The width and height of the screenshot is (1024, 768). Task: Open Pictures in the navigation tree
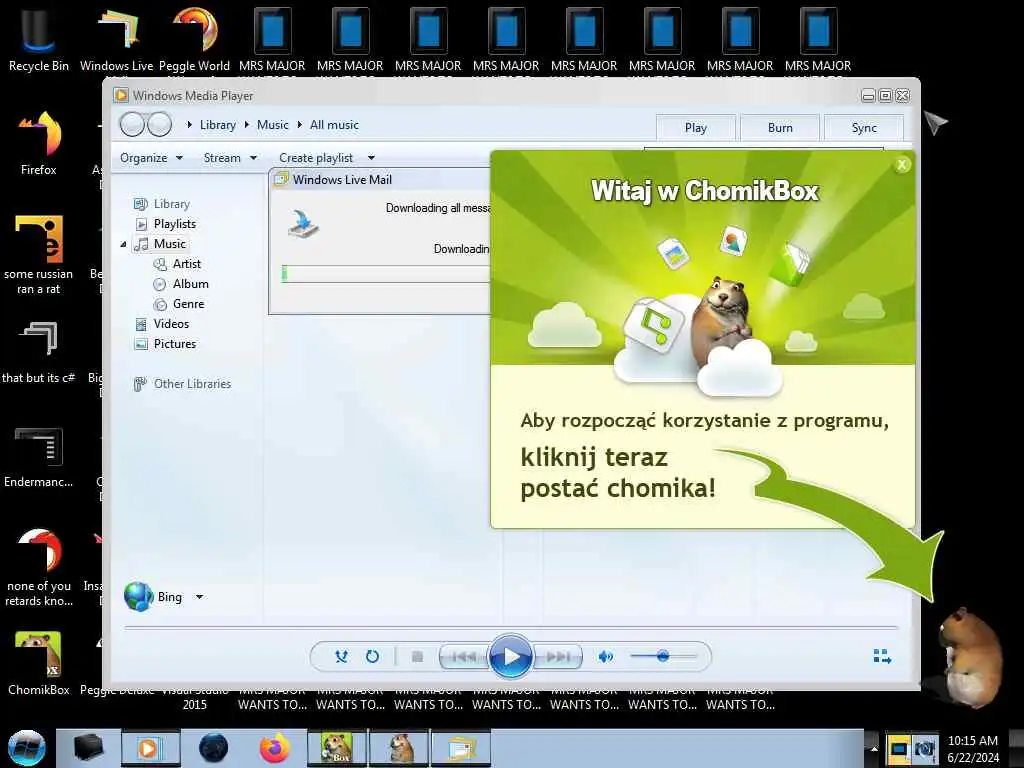[174, 344]
